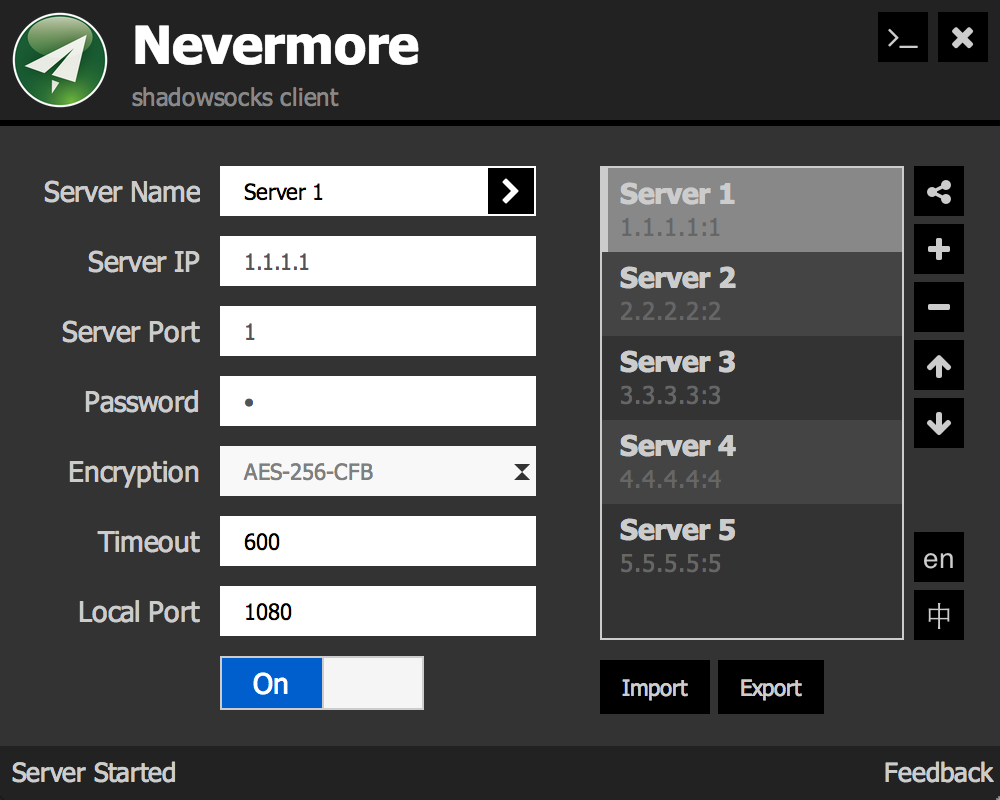The height and width of the screenshot is (800, 1000).
Task: Click the Export button
Action: [771, 687]
